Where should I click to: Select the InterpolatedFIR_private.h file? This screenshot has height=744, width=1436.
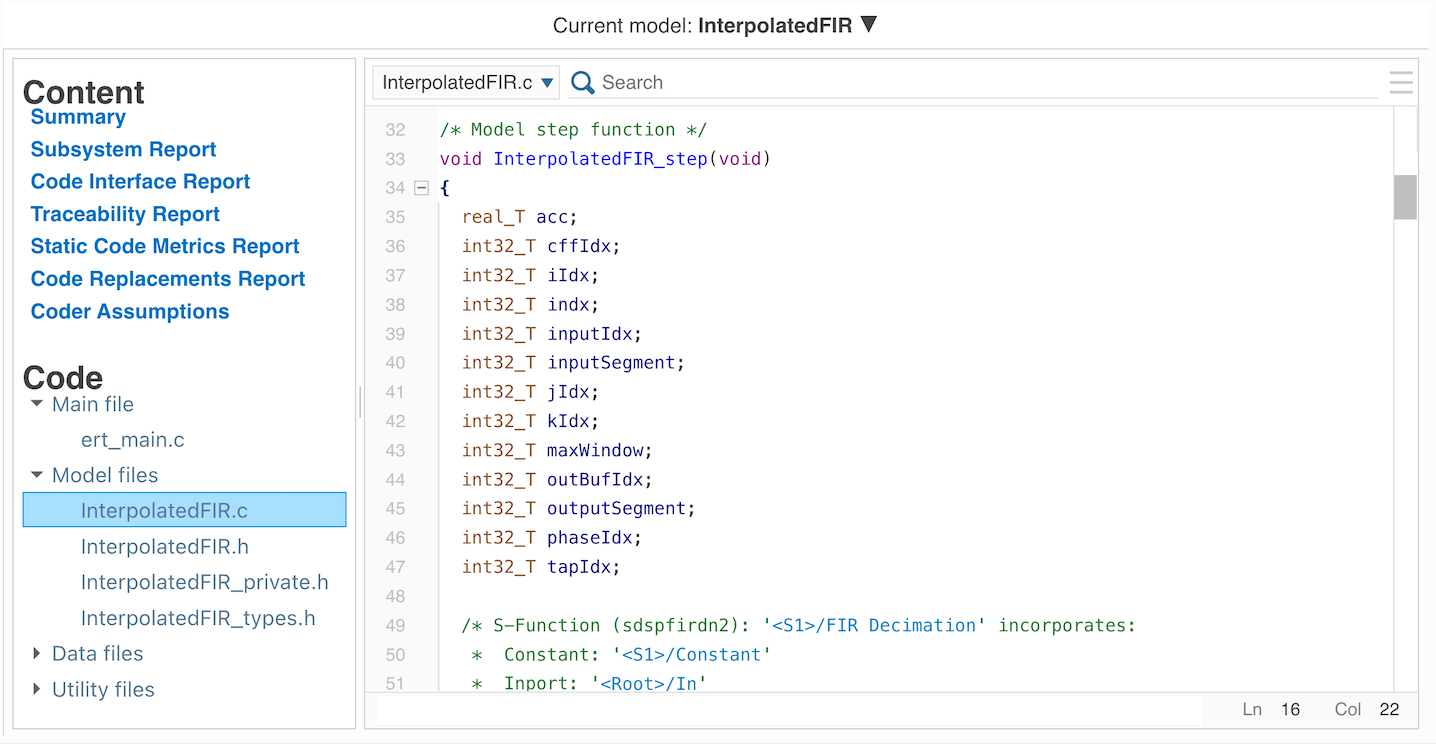[x=204, y=582]
